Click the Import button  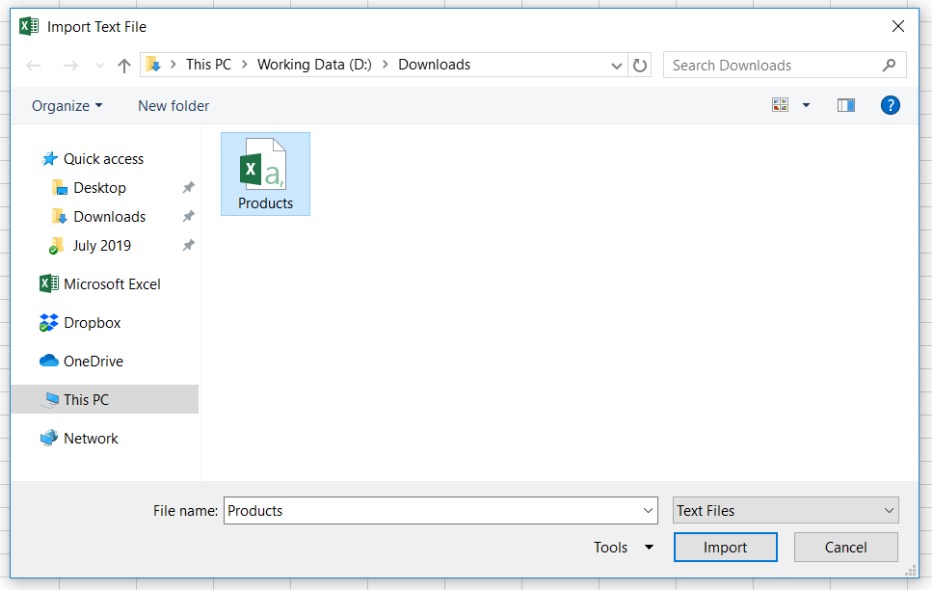click(x=725, y=547)
